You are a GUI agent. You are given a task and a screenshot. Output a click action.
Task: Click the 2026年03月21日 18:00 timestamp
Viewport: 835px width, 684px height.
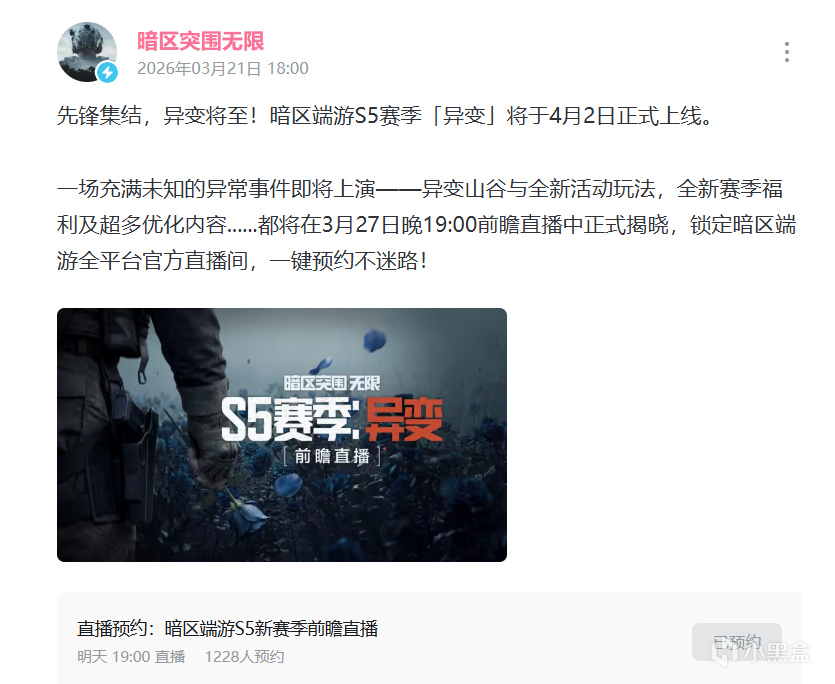pyautogui.click(x=223, y=69)
